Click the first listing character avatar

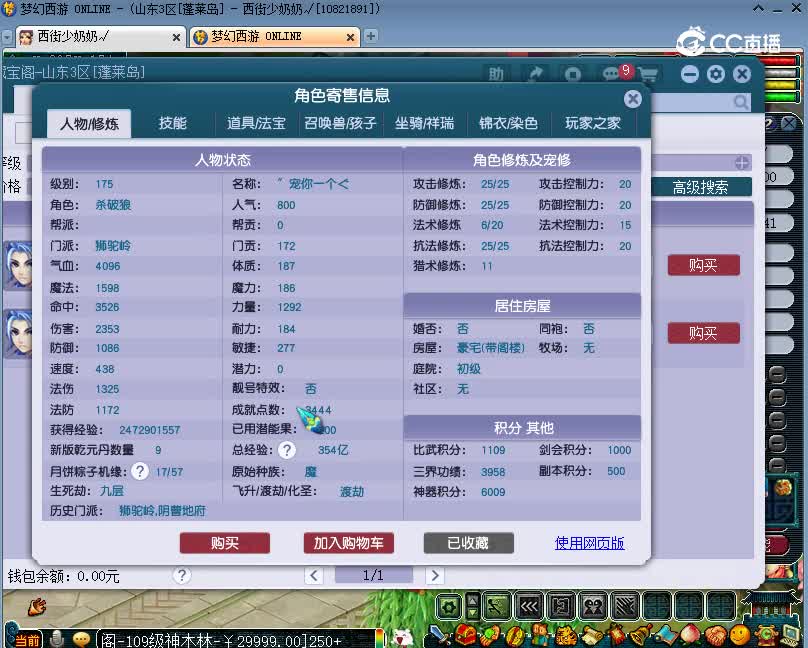[18, 265]
